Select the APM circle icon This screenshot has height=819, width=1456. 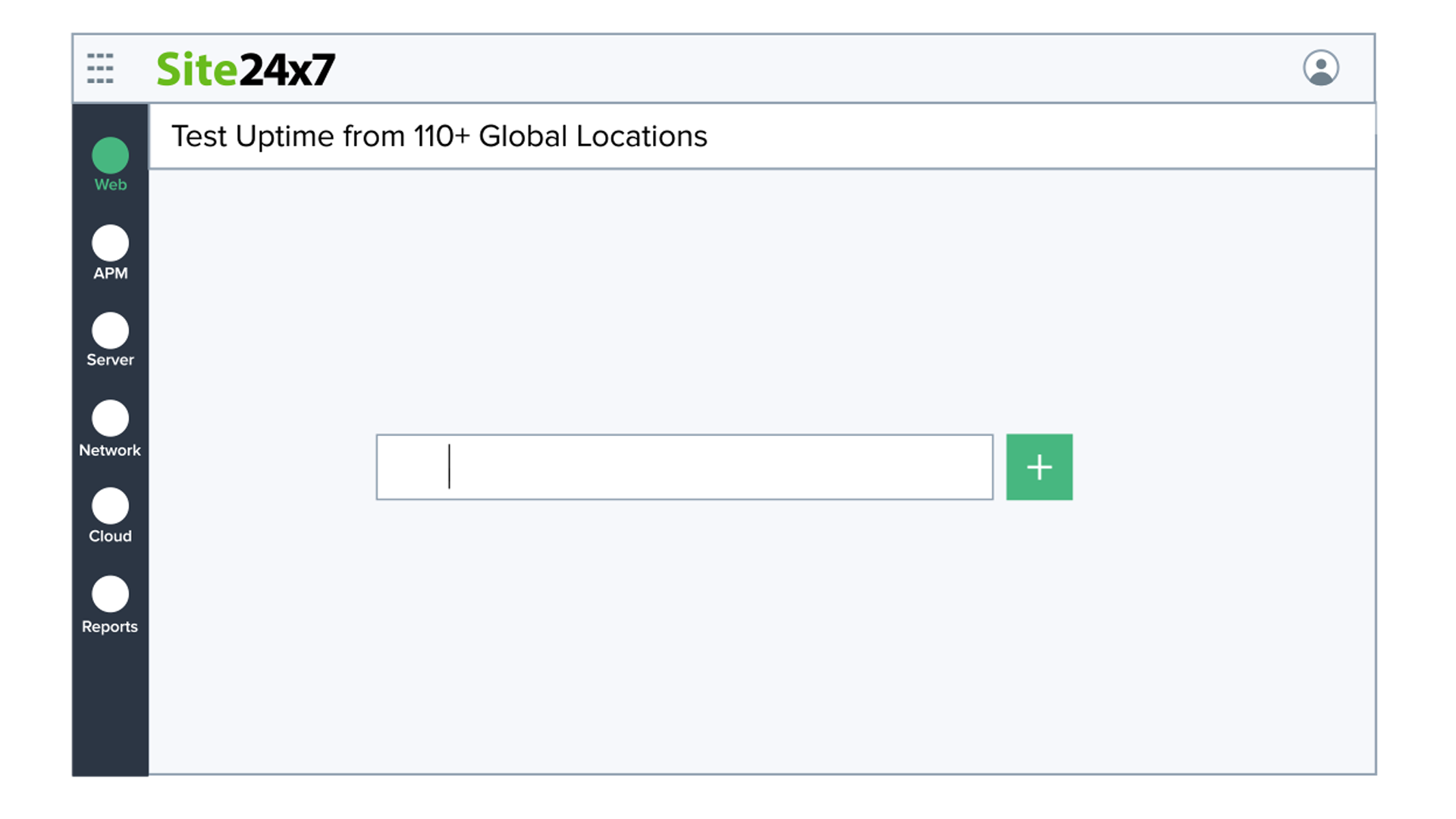pyautogui.click(x=111, y=243)
